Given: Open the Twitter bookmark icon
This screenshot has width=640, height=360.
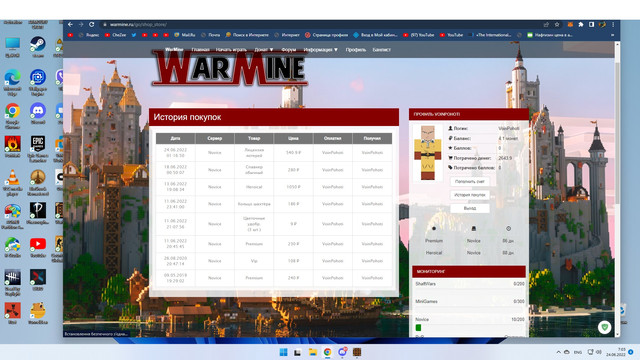Looking at the screenshot, I should pos(133,35).
